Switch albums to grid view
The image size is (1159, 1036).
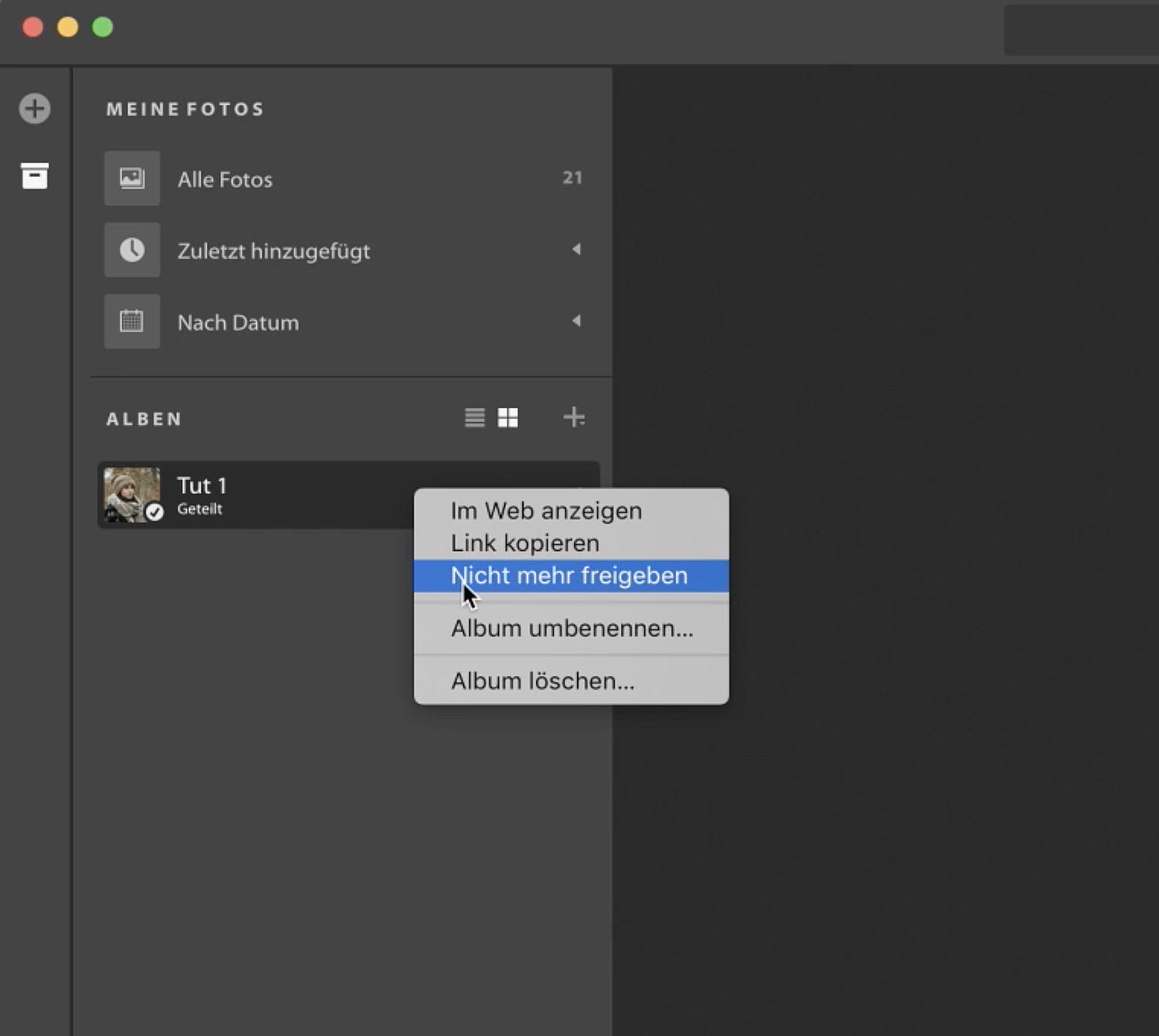(508, 417)
